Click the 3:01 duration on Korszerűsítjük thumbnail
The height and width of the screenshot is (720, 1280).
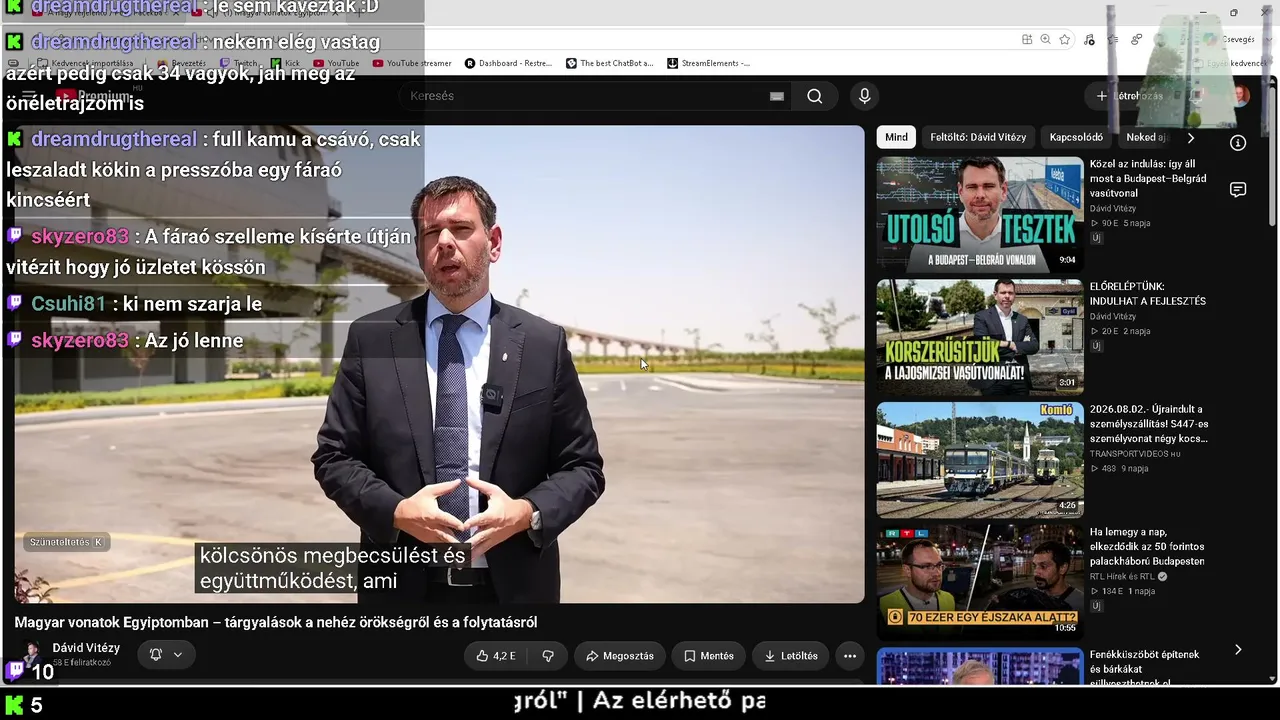coord(1067,382)
